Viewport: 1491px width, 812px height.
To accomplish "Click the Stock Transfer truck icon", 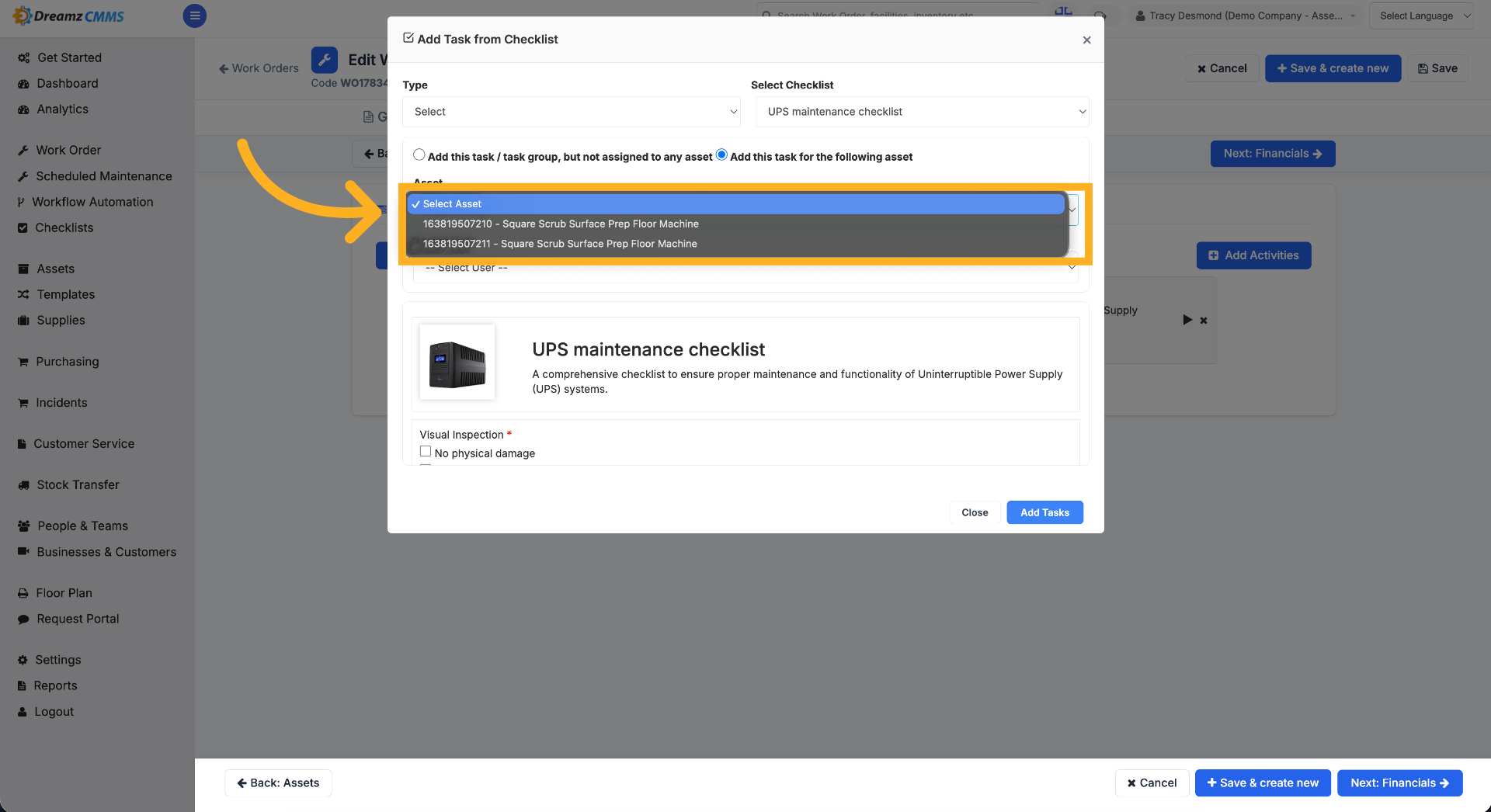I will pyautogui.click(x=23, y=485).
